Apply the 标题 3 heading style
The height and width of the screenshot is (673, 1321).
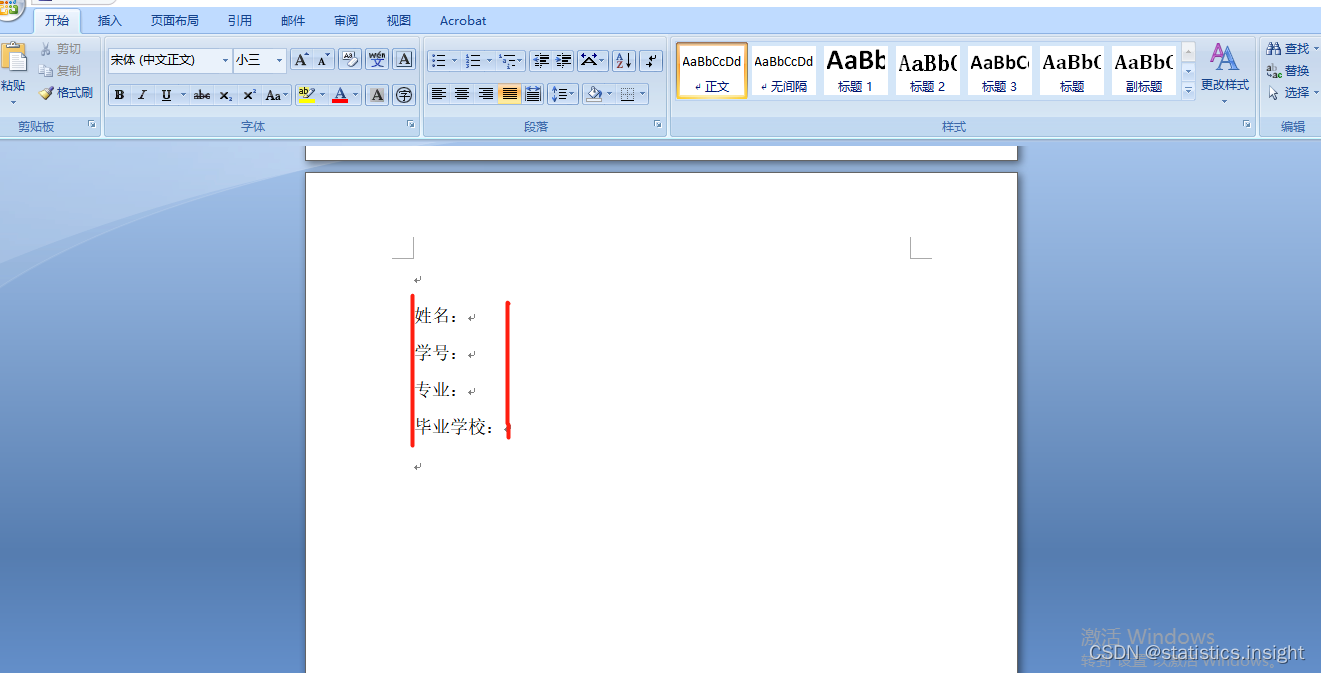pyautogui.click(x=1000, y=70)
